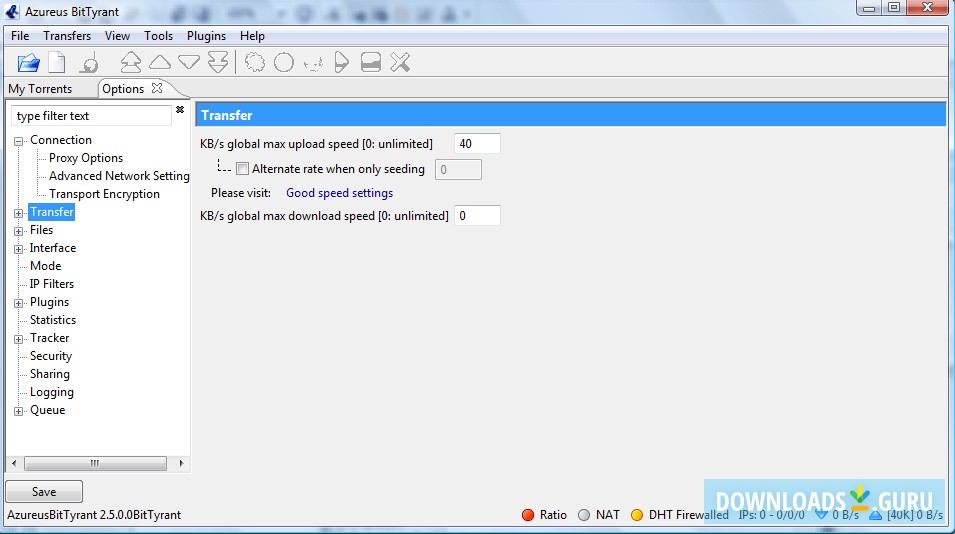The image size is (955, 534).
Task: Expand the Interface tree node
Action: [x=18, y=249]
